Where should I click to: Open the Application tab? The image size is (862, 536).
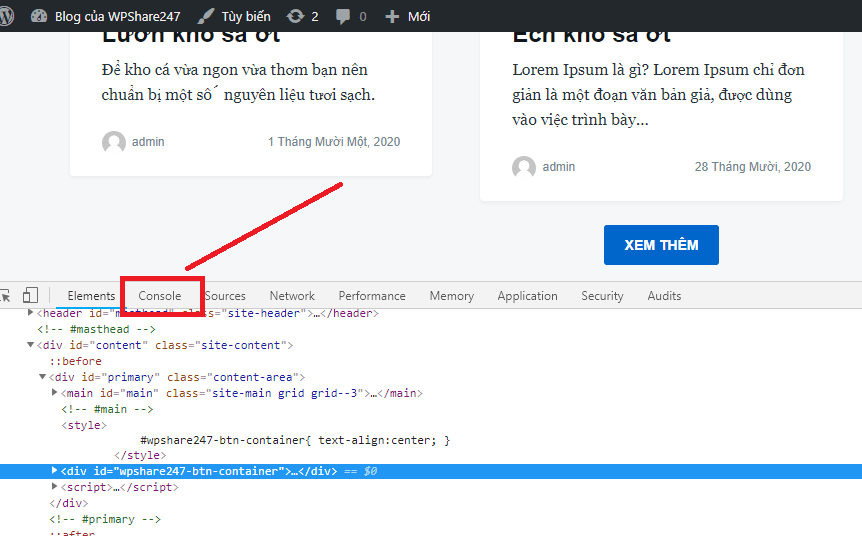tap(527, 296)
